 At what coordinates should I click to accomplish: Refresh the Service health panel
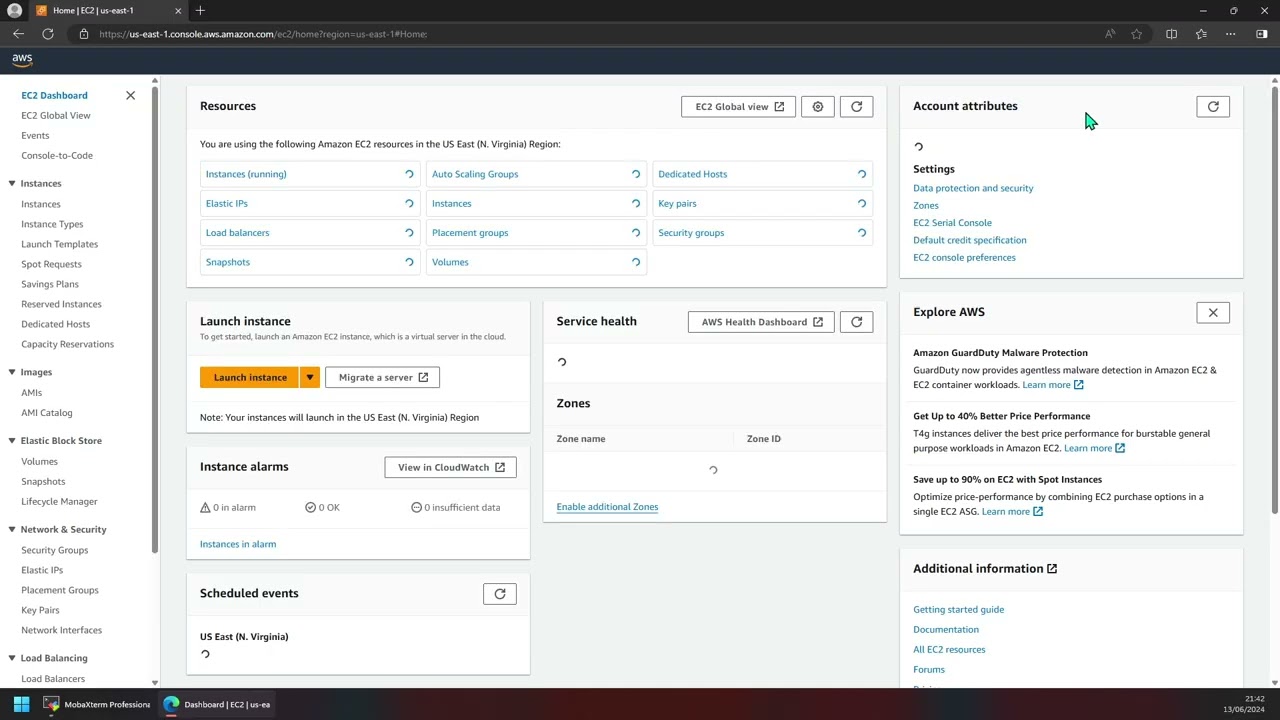coord(857,322)
